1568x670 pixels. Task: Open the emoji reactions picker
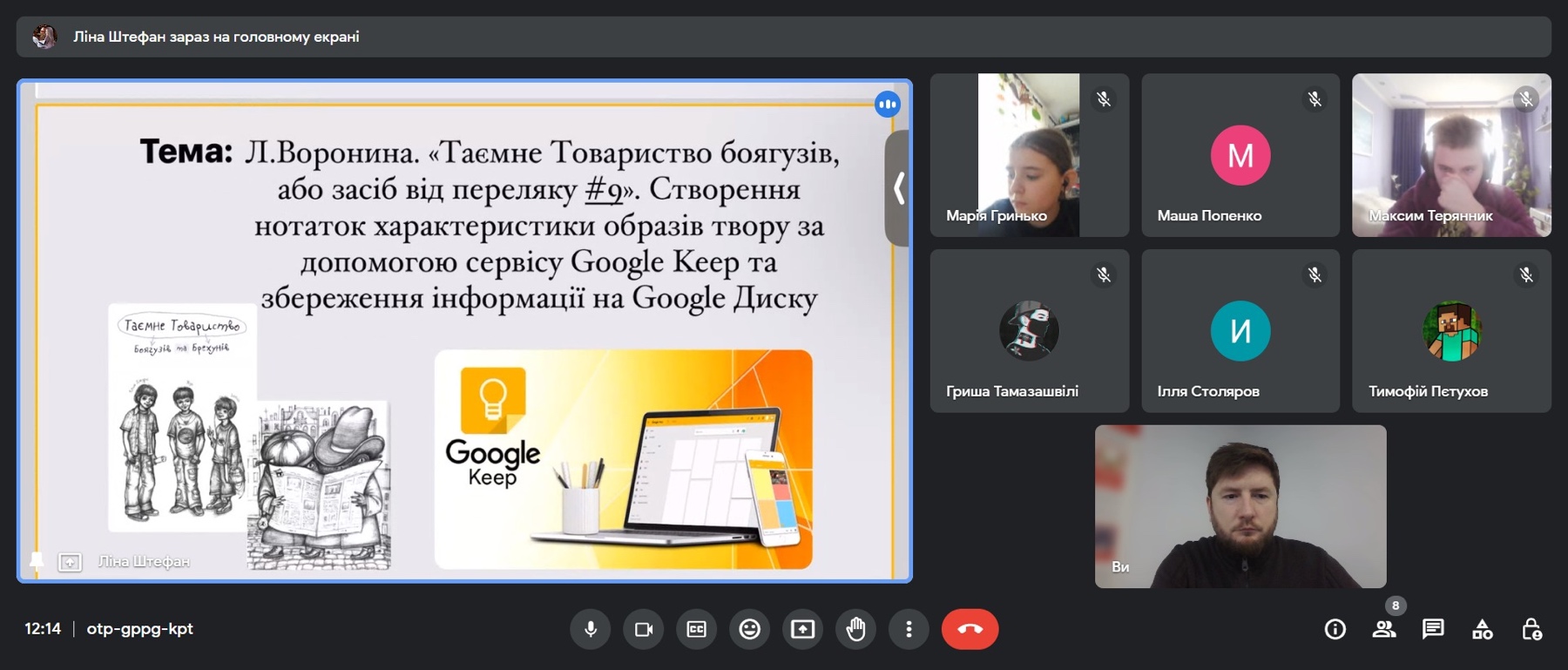tap(750, 629)
